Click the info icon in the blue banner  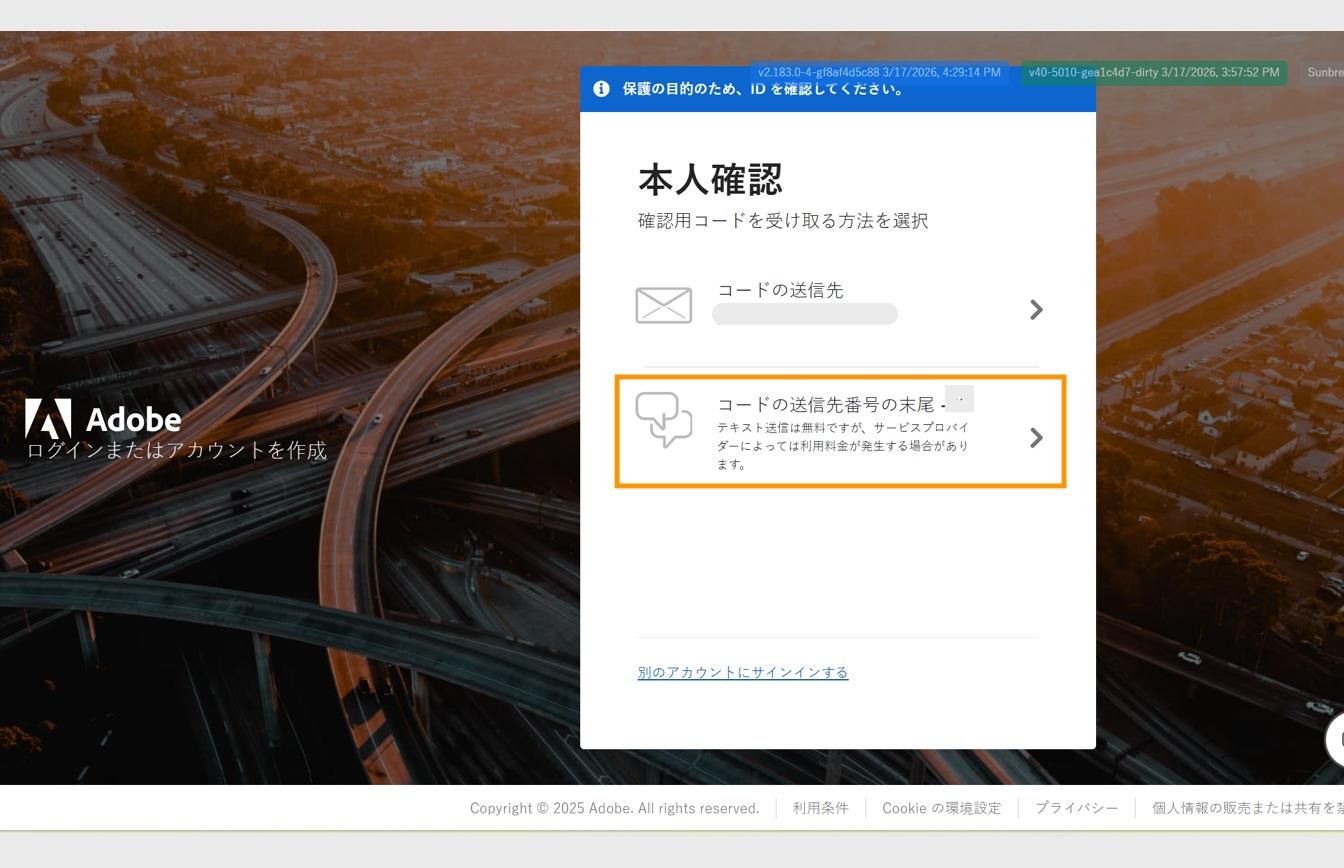click(600, 88)
